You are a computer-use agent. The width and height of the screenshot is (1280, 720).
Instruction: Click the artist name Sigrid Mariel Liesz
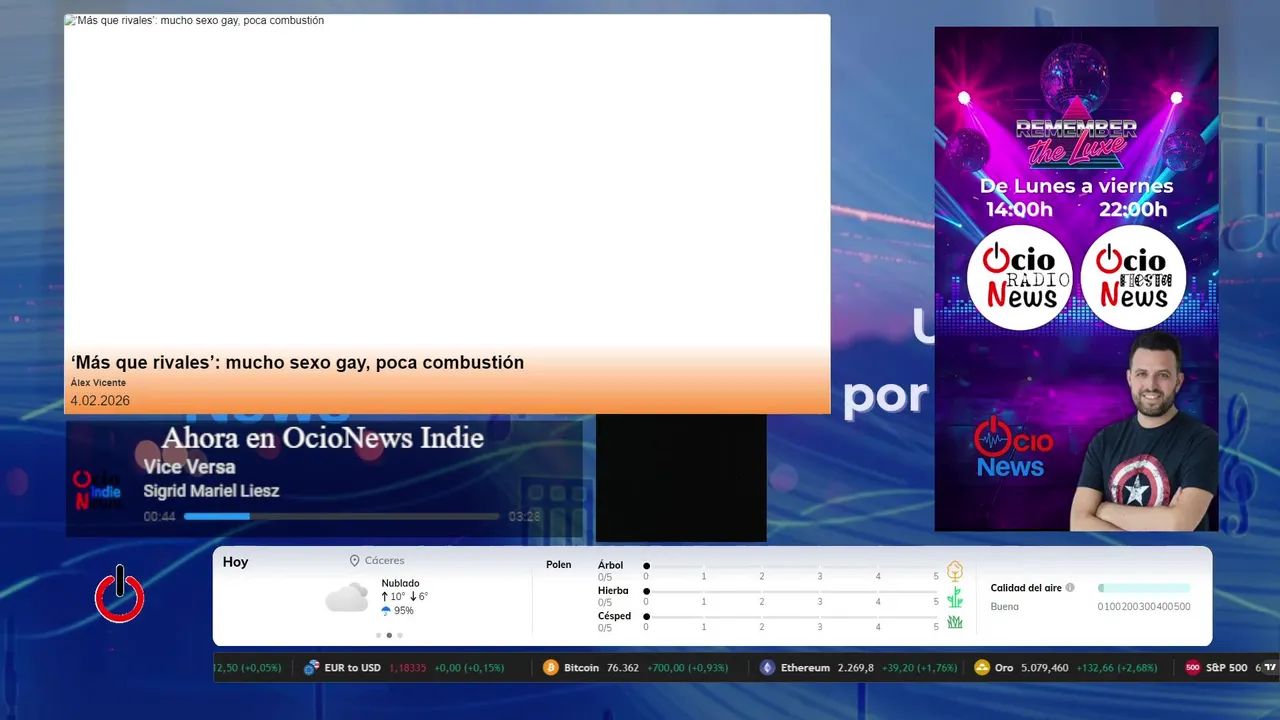tap(211, 491)
